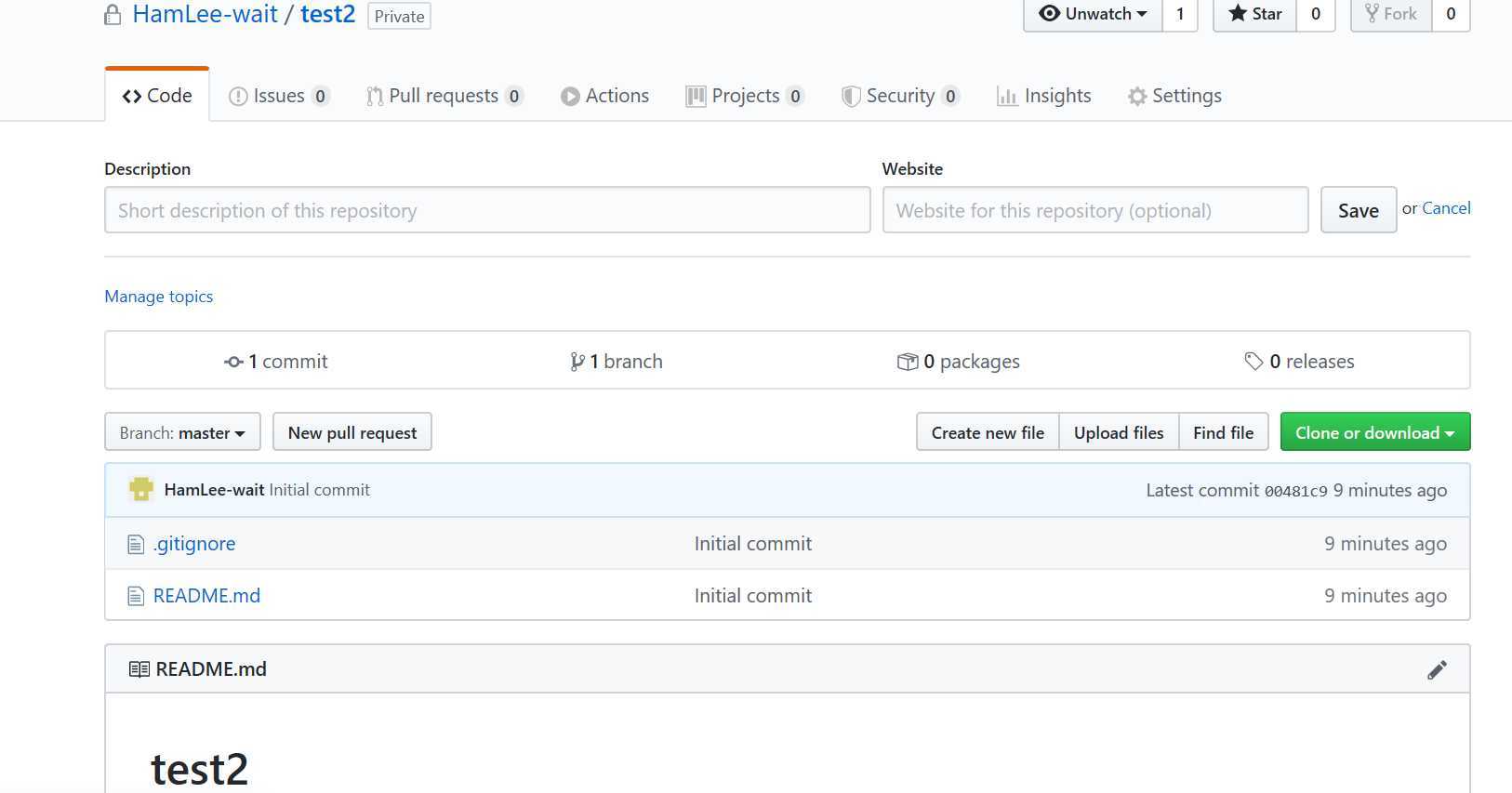Click the Insights graph icon
Screen dimensions: 1512x793
point(1007,97)
